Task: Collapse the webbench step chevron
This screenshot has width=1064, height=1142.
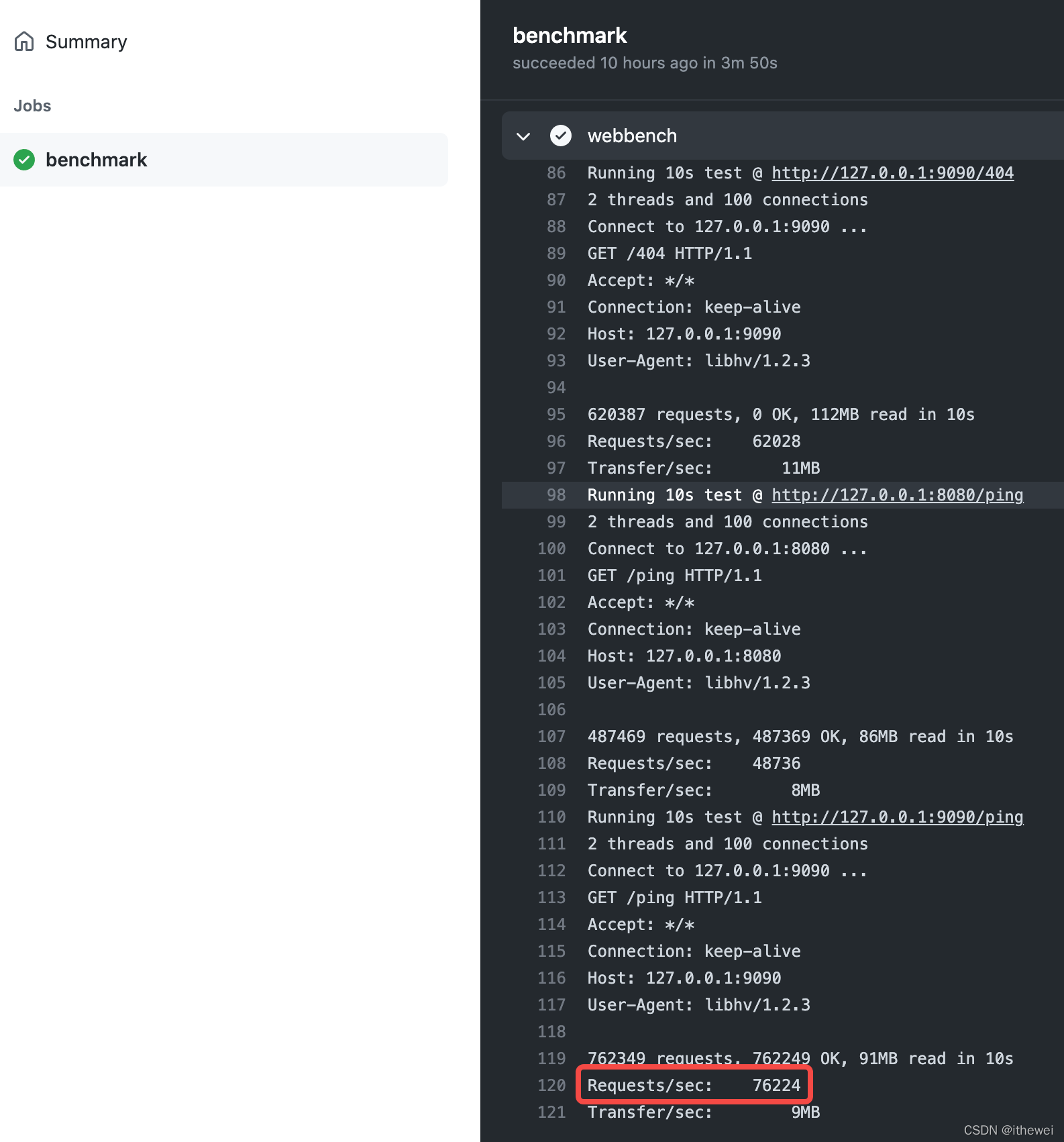Action: (524, 136)
